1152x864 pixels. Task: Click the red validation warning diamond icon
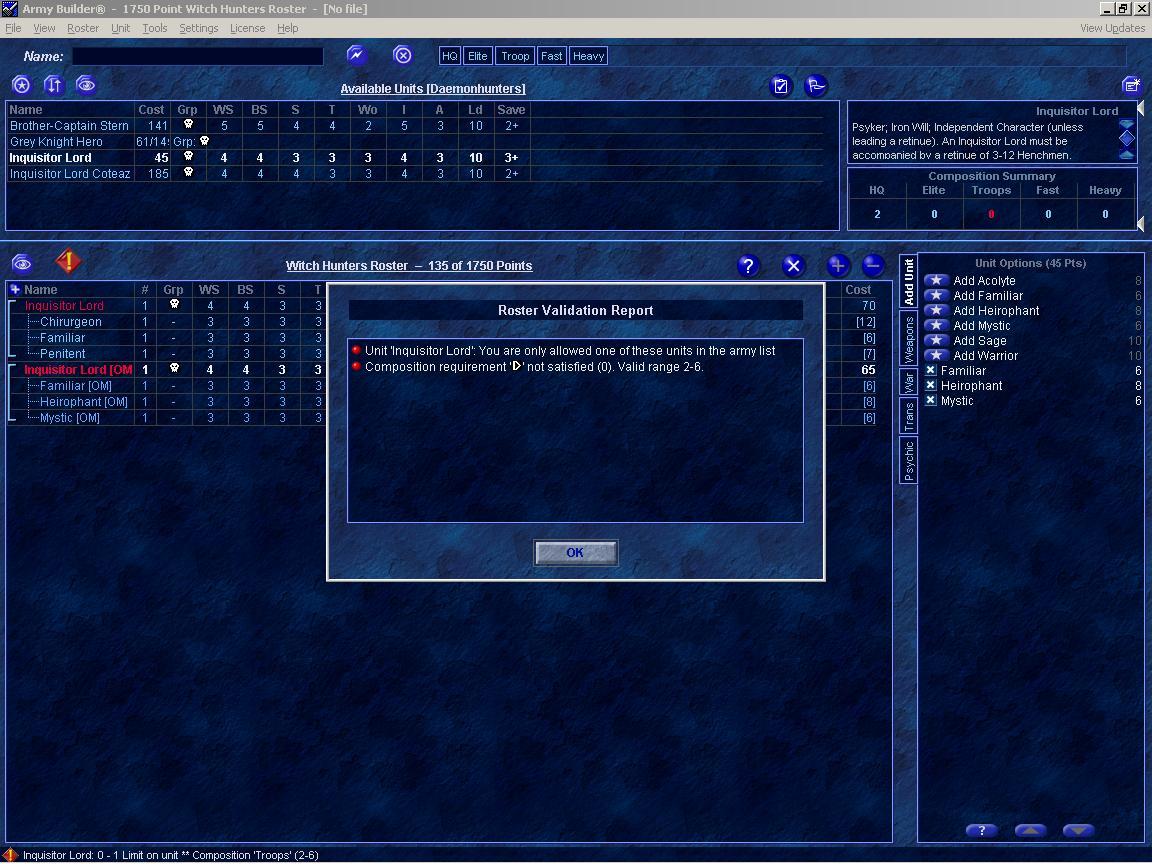pos(68,261)
